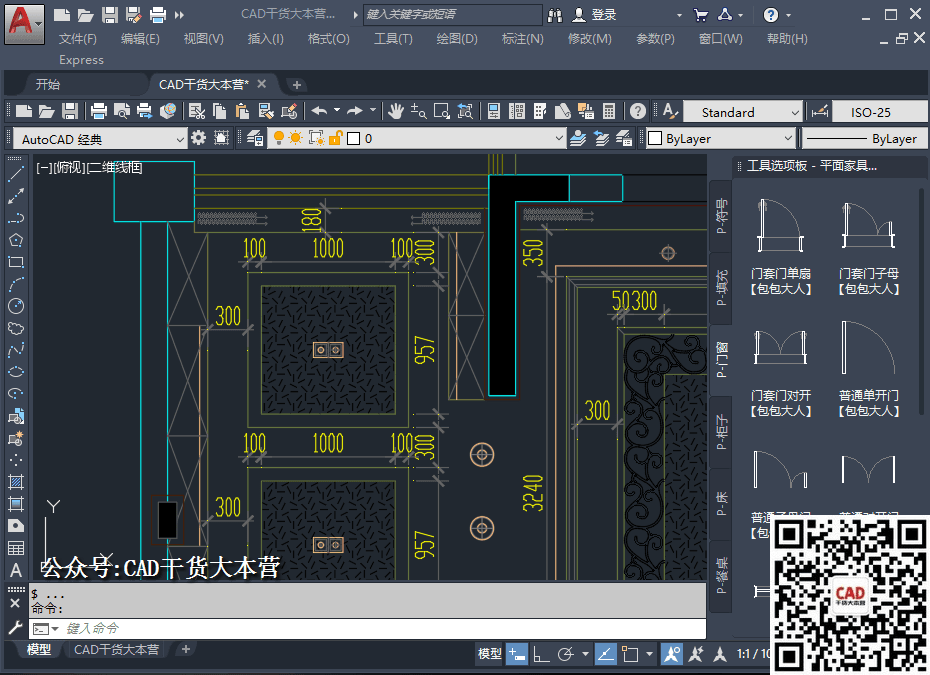Click the ByLayer linetype line preview
The height and width of the screenshot is (675, 930).
837,139
